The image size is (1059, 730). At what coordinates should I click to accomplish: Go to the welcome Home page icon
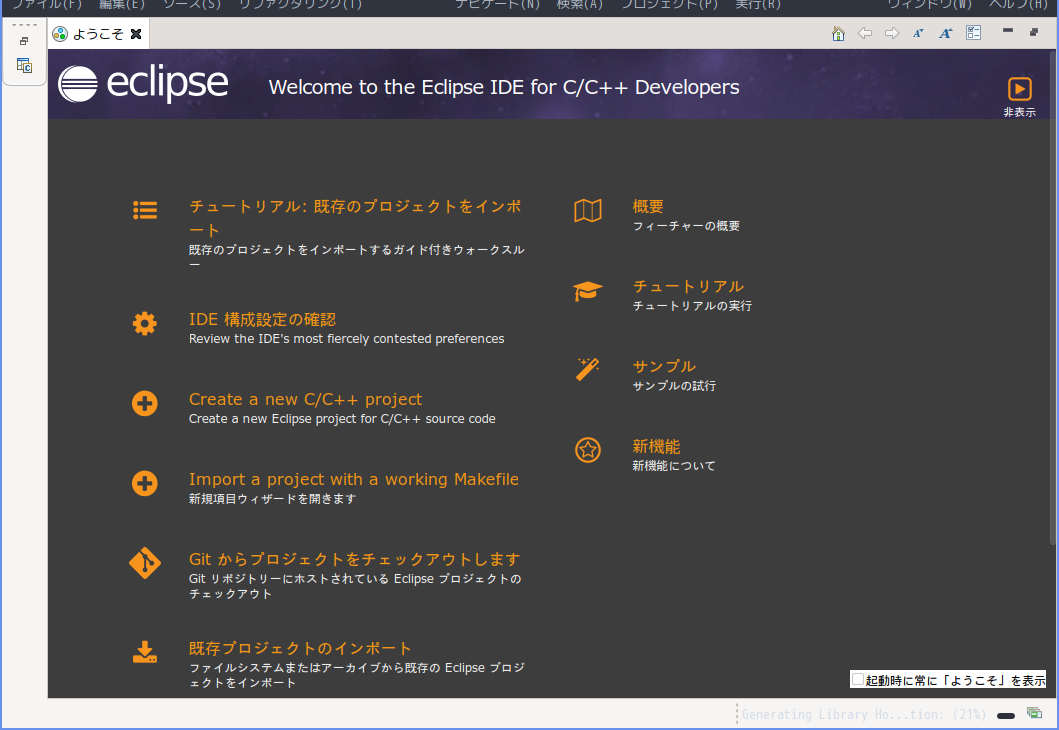838,33
